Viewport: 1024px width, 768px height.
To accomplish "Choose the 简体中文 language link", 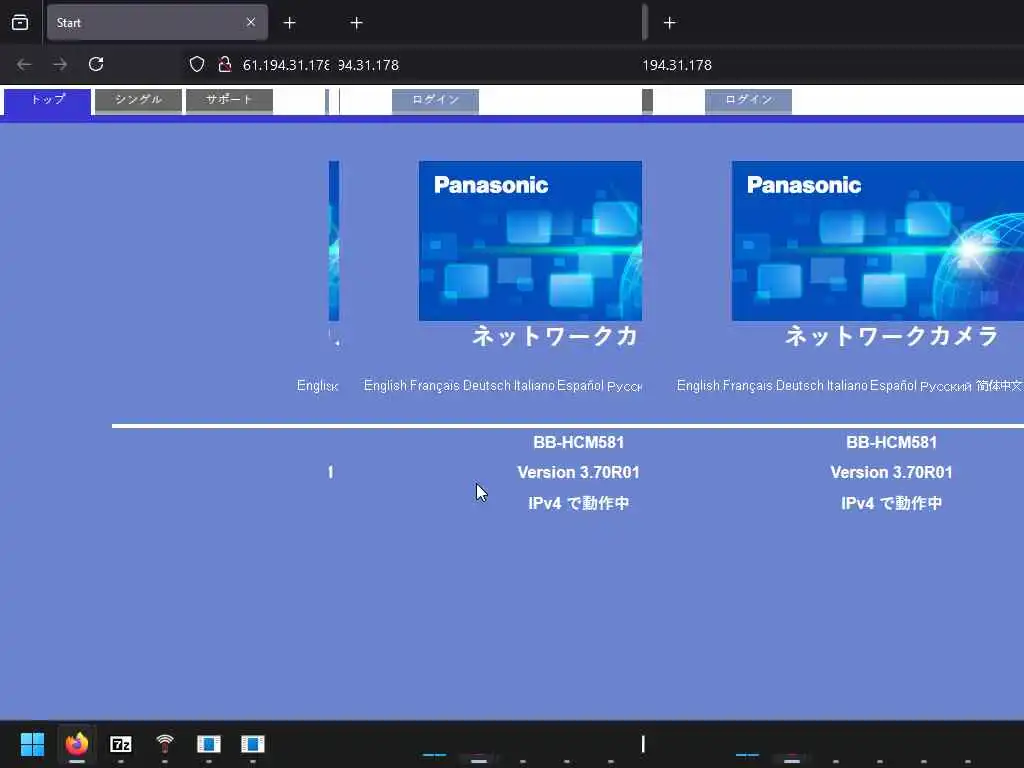I will pyautogui.click(x=999, y=386).
